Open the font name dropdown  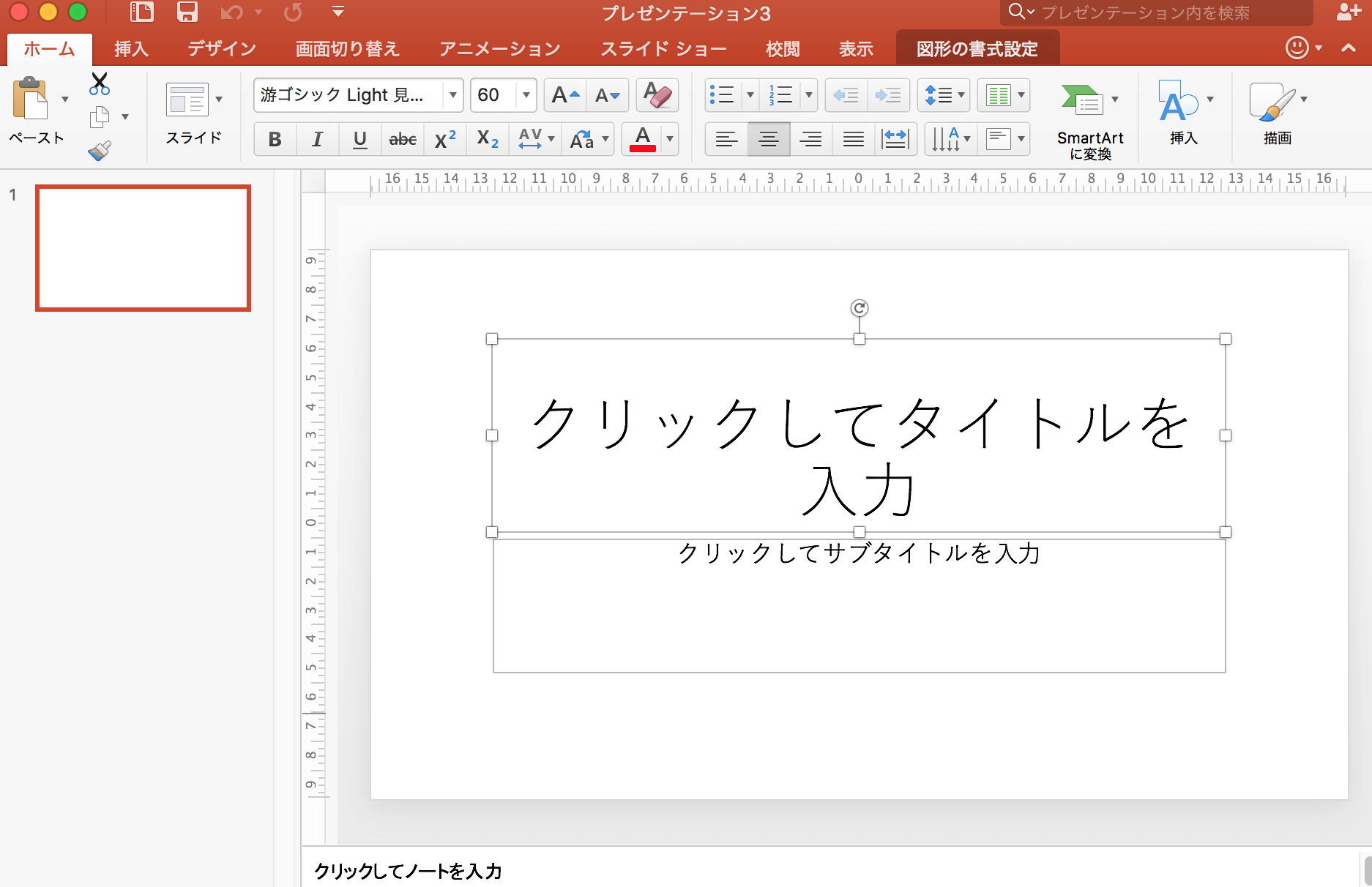click(x=452, y=95)
